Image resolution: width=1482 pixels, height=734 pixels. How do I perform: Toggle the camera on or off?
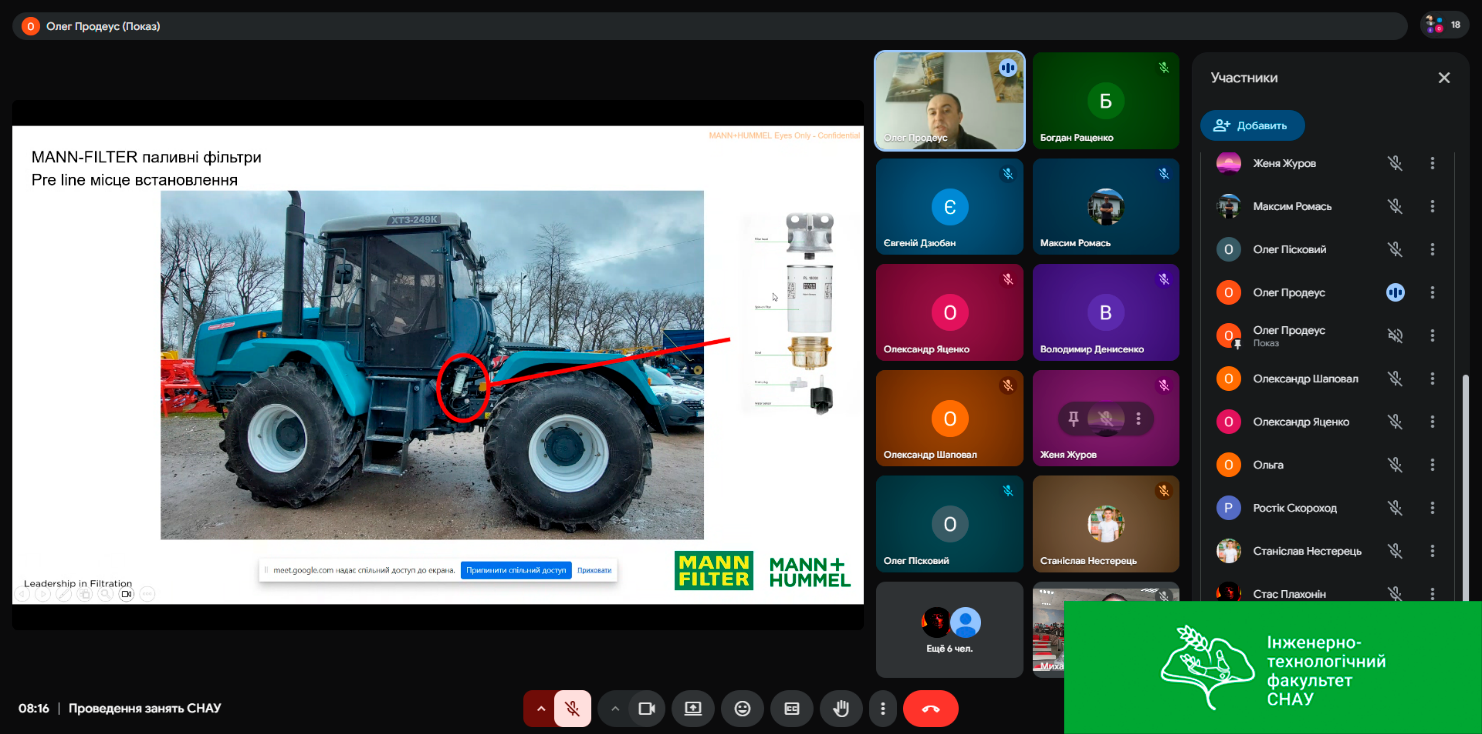coord(646,708)
